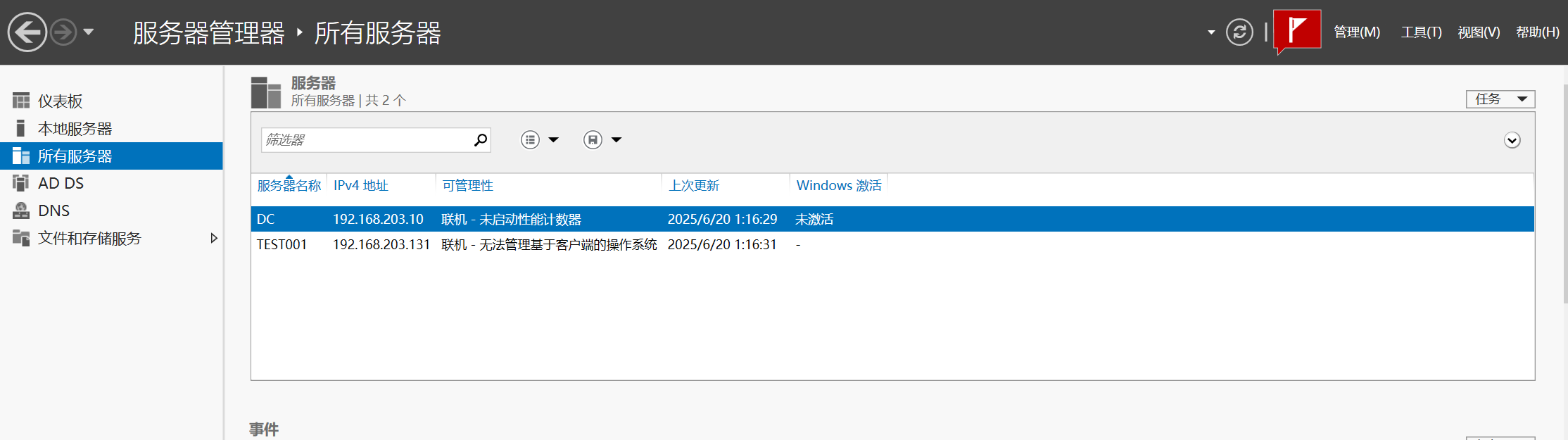
Task: Open 本地服务器 in the sidebar
Action: coord(75,129)
